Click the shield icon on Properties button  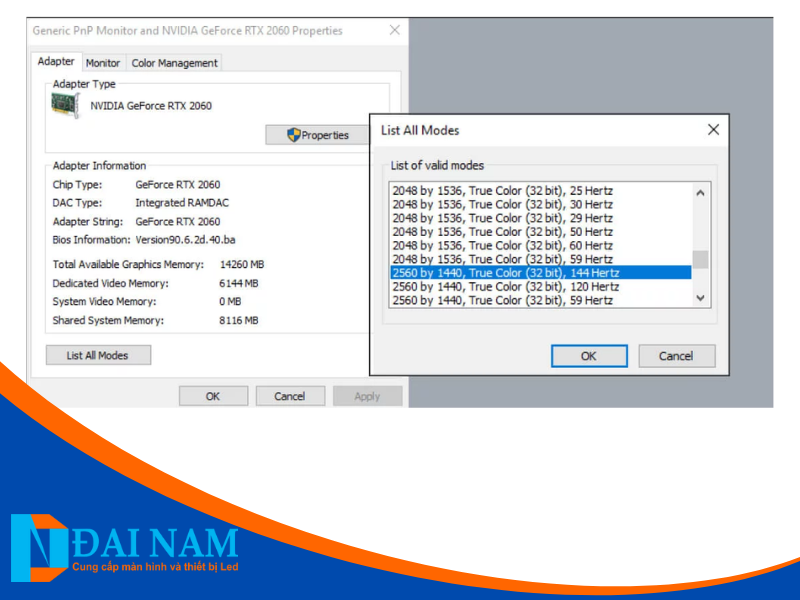(x=293, y=135)
